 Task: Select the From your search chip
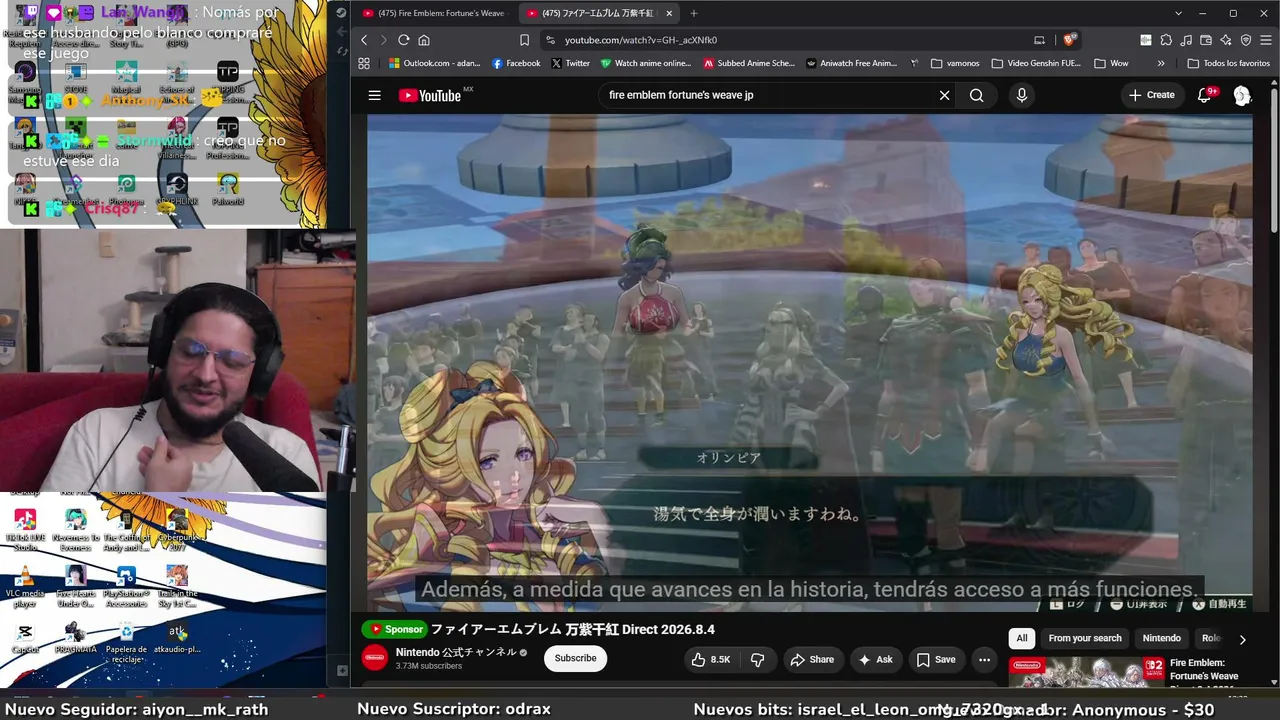tap(1085, 638)
